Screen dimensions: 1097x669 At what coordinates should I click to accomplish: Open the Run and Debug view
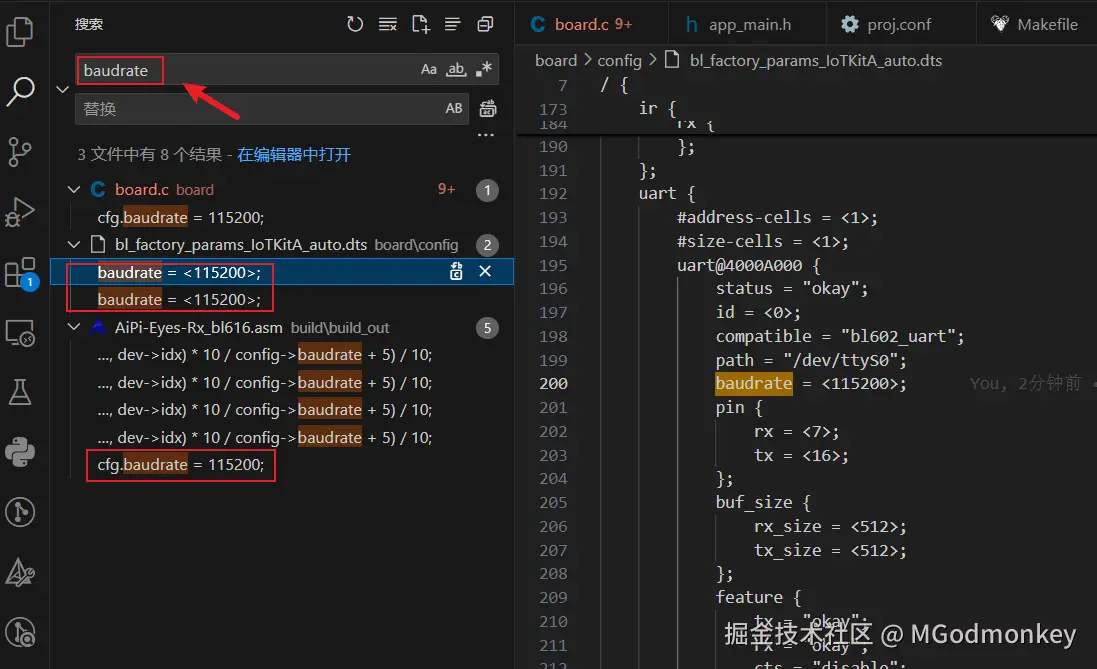tap(20, 212)
